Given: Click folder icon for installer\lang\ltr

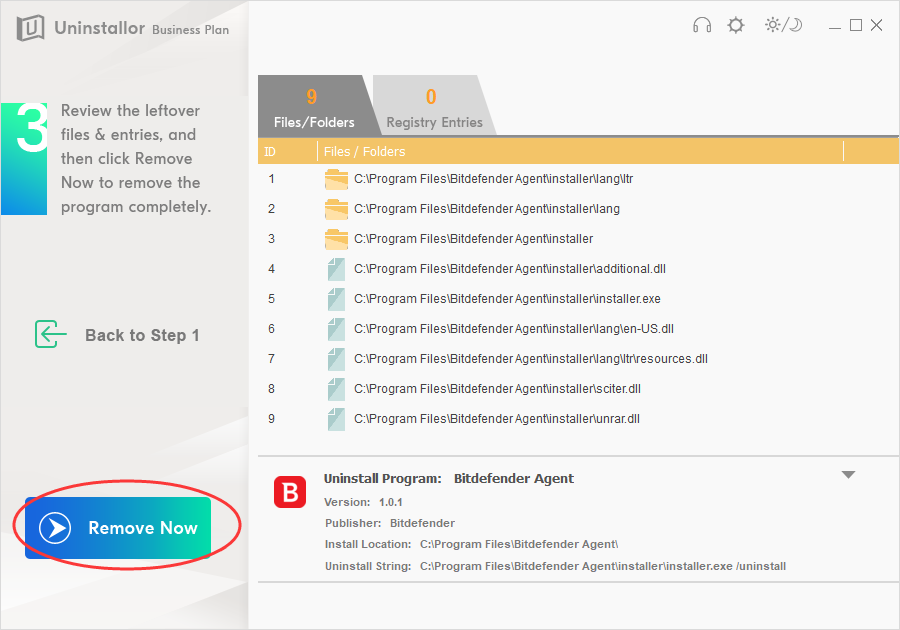Looking at the screenshot, I should pyautogui.click(x=336, y=179).
